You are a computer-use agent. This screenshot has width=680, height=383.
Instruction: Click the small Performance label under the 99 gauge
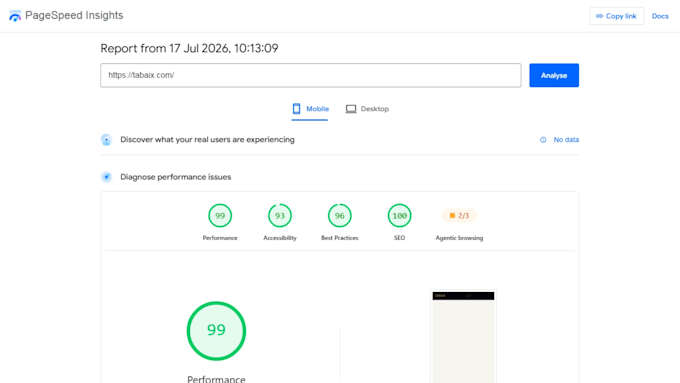(220, 238)
